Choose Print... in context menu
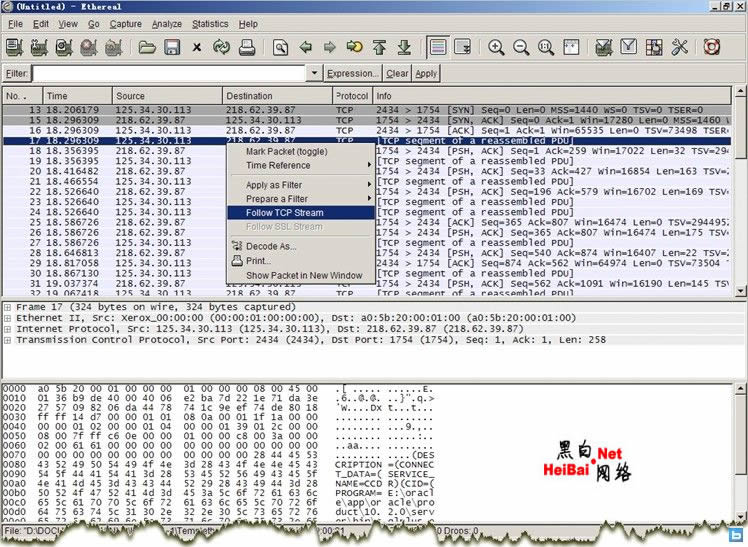Viewport: 748px width, 547px height. 301,261
